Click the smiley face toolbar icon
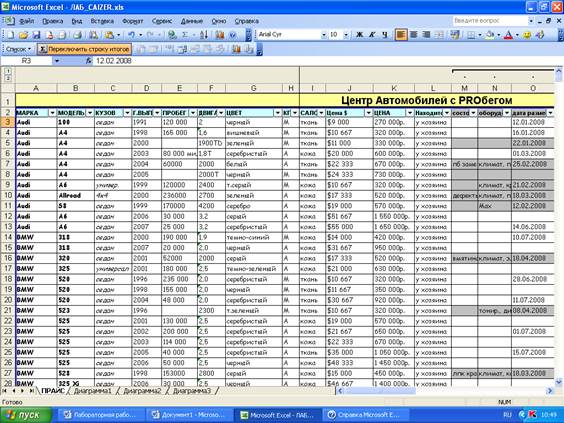This screenshot has height=423, width=564. (527, 35)
